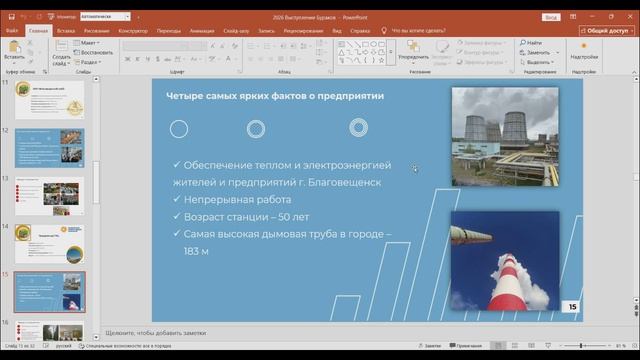Click the Cut scissors icon
640x360 pixels.
[x=30, y=43]
